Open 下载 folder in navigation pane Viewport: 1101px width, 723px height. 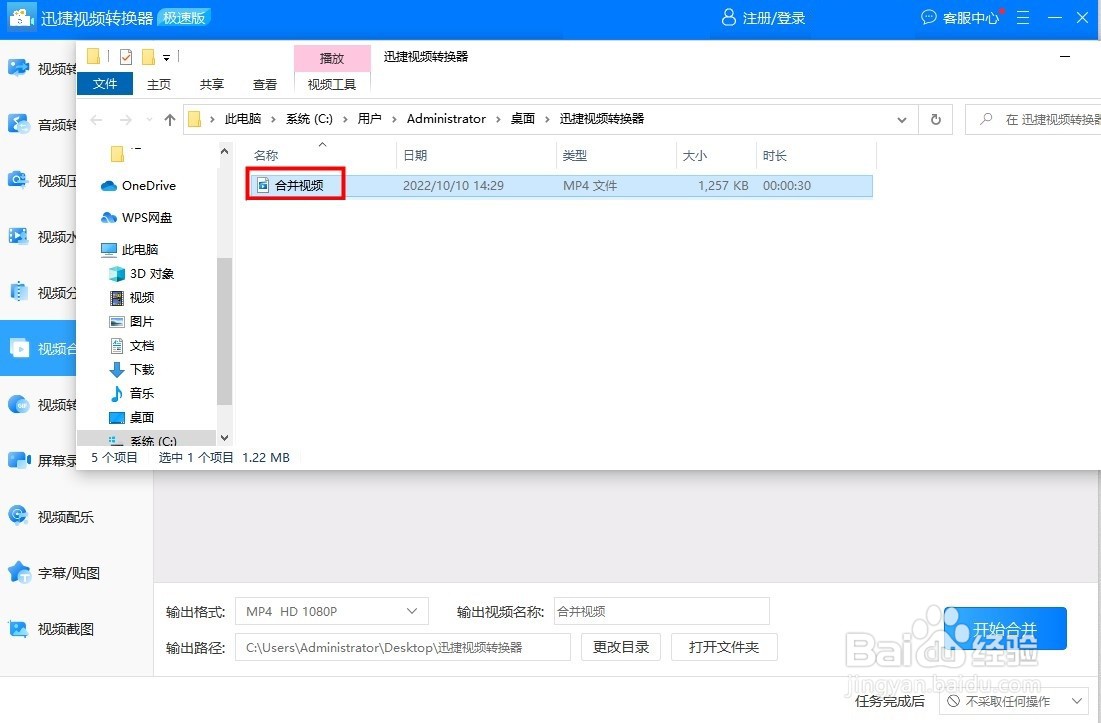pos(132,369)
